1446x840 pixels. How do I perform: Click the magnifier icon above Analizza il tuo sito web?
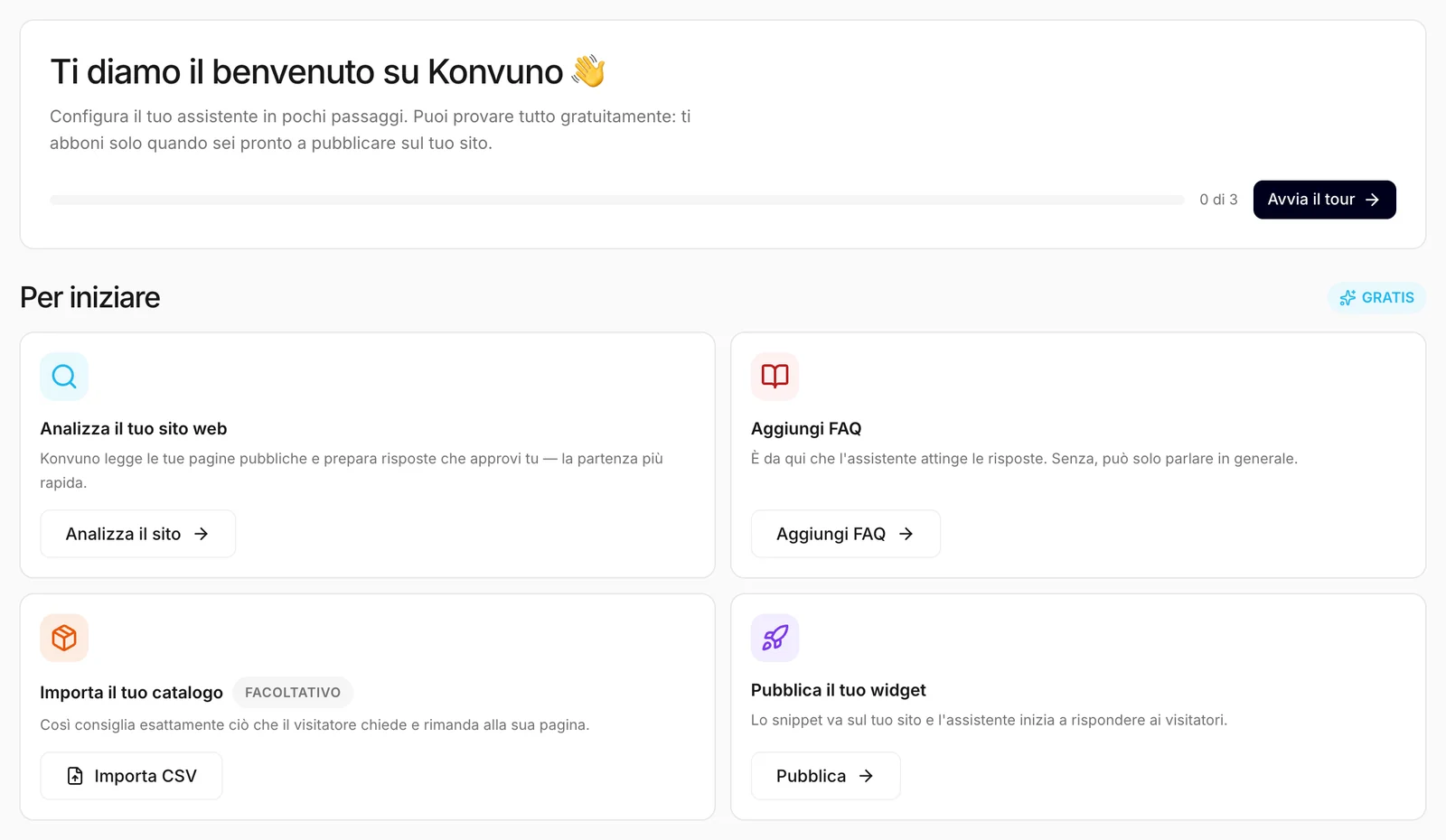(x=64, y=376)
